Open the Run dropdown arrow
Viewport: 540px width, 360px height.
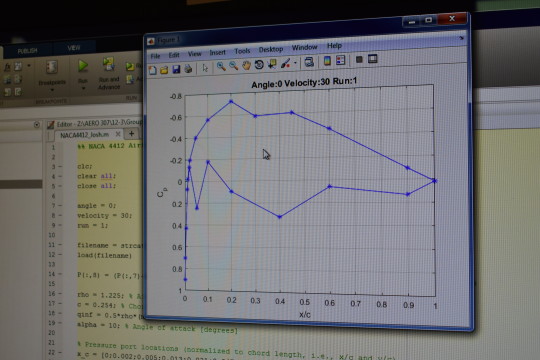83,89
